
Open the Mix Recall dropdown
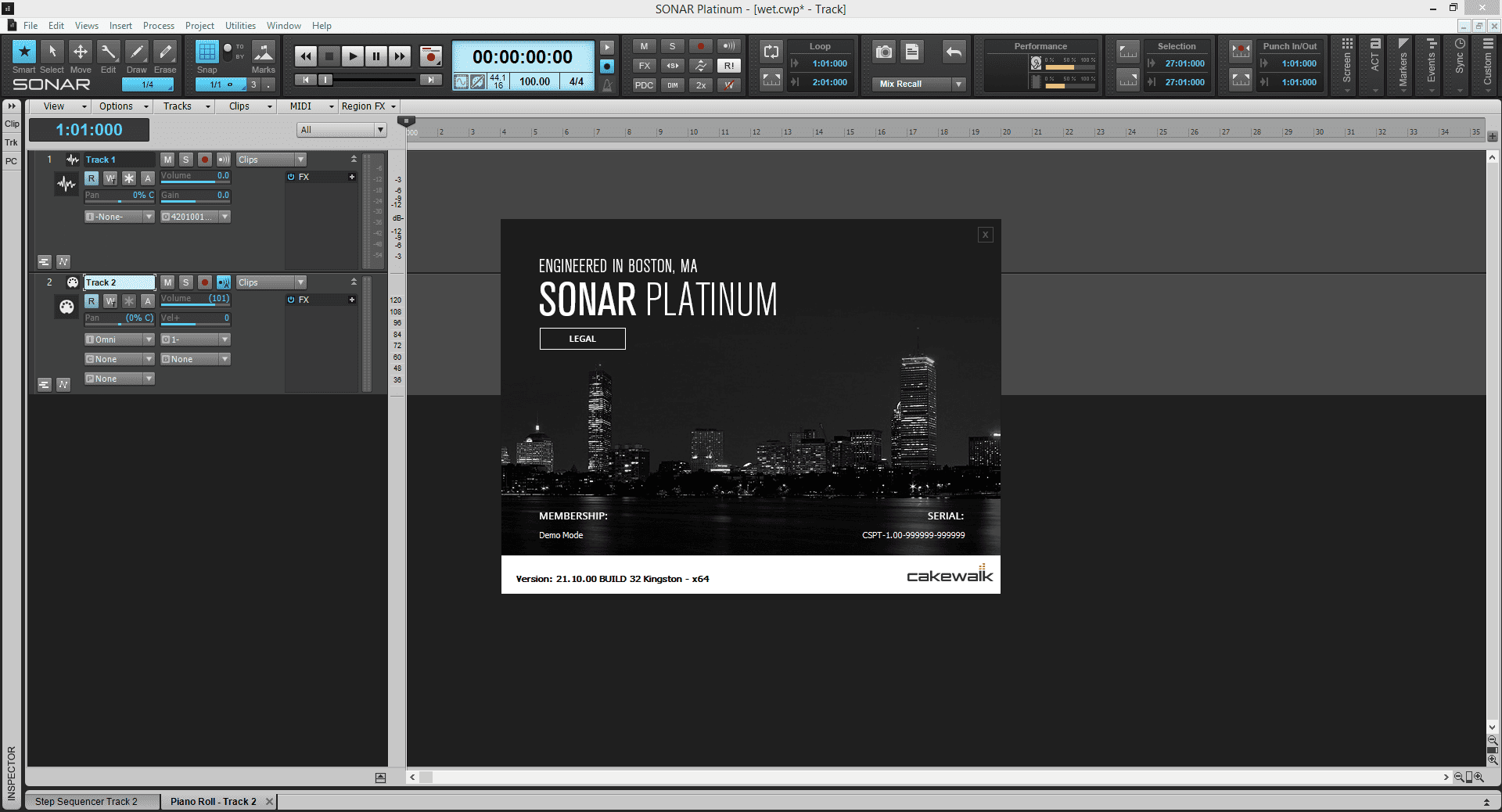tap(959, 84)
